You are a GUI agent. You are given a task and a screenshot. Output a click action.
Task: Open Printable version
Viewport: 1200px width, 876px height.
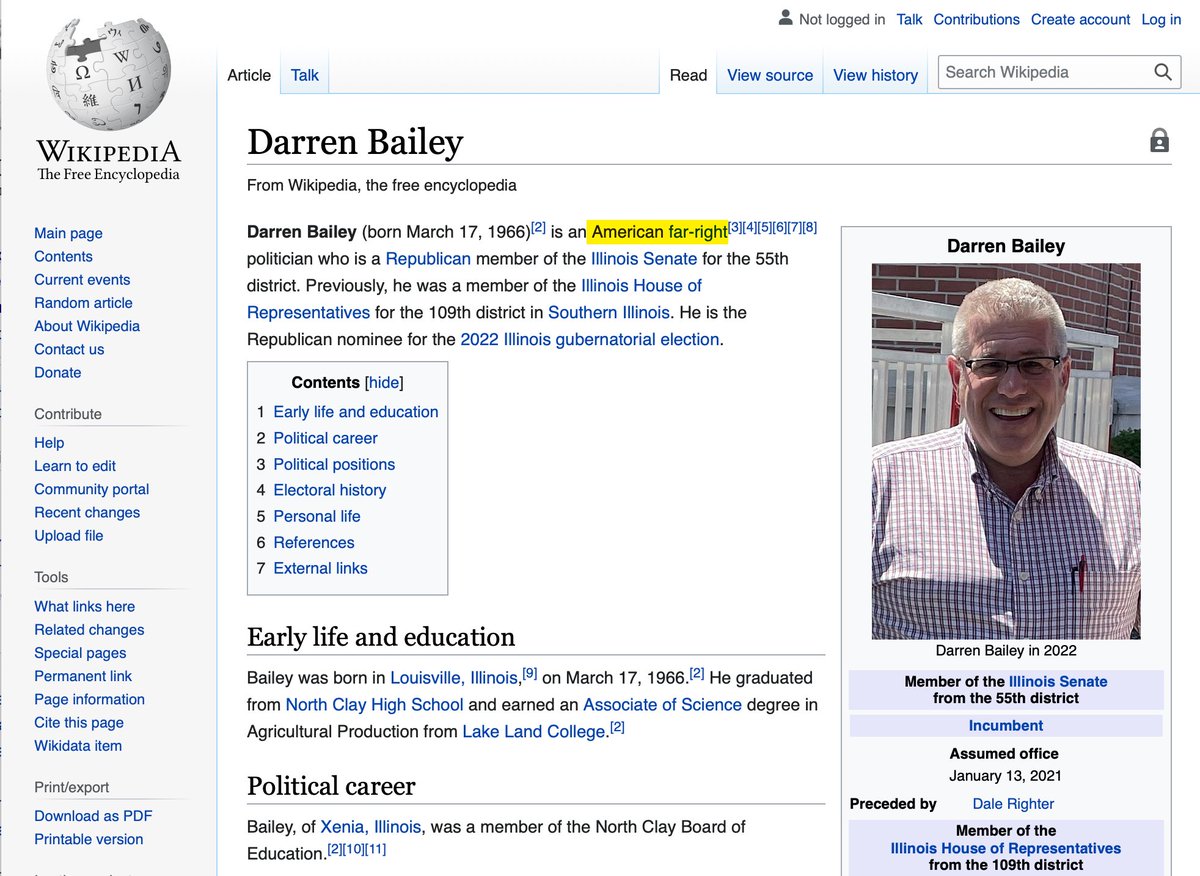pos(88,839)
